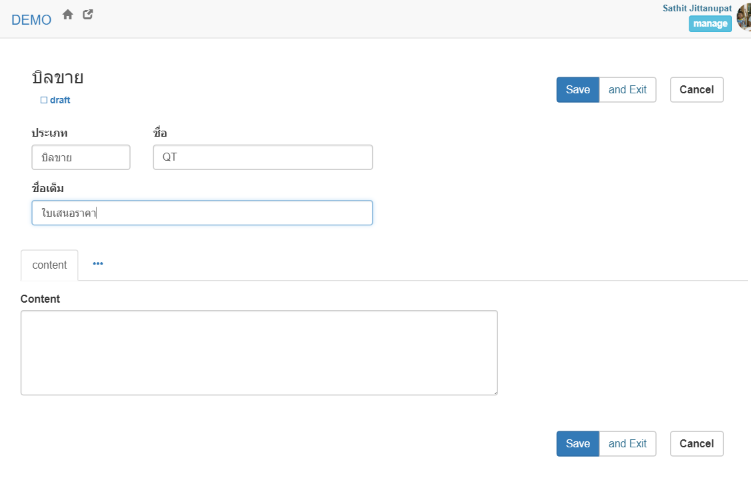
Task: Click the top "and Exit" button
Action: tap(627, 90)
